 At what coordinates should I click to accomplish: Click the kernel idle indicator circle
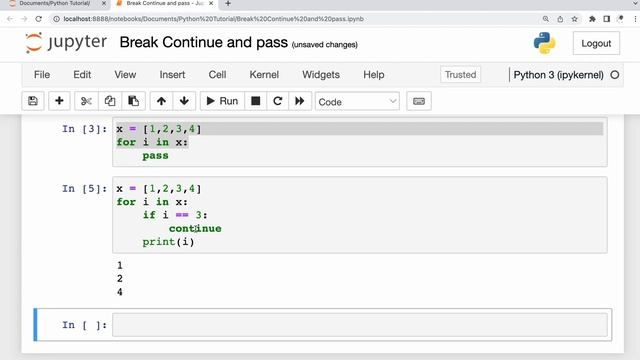click(x=615, y=75)
